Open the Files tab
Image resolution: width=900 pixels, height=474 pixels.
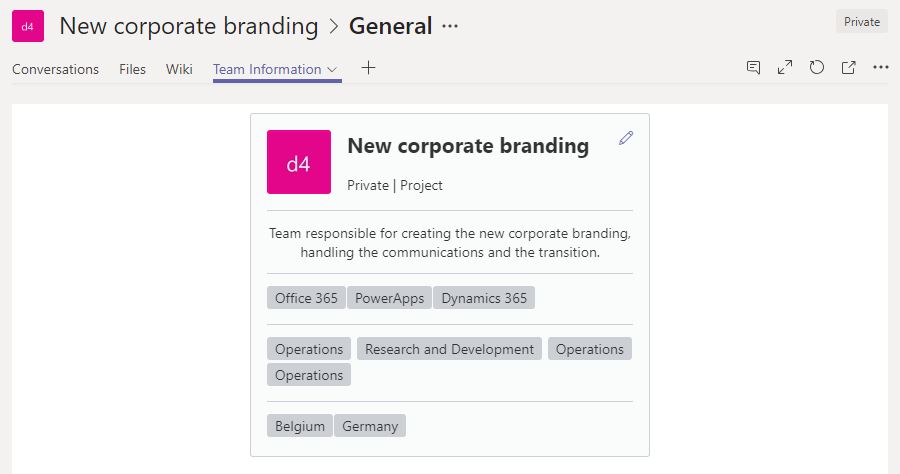tap(132, 69)
